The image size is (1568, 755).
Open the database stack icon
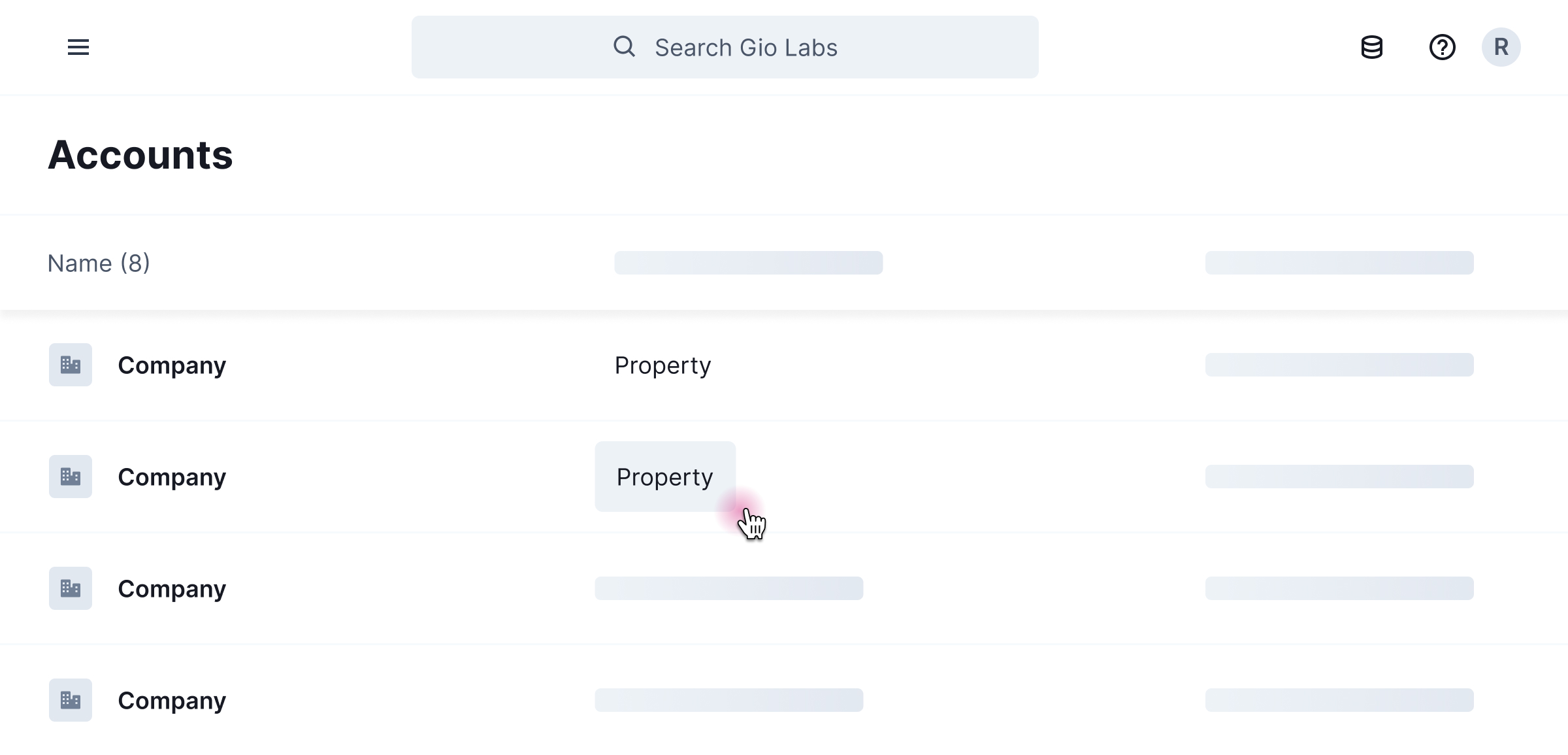click(x=1371, y=47)
